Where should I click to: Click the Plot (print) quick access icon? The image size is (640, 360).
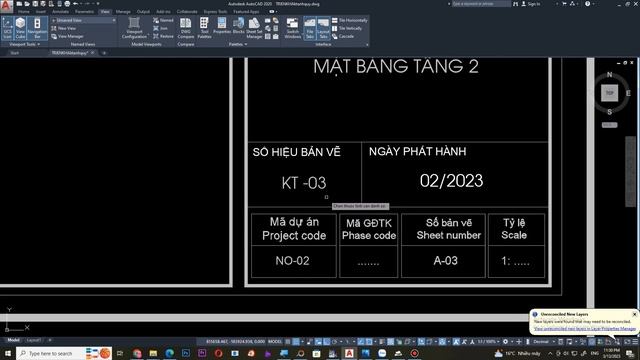pos(67,4)
